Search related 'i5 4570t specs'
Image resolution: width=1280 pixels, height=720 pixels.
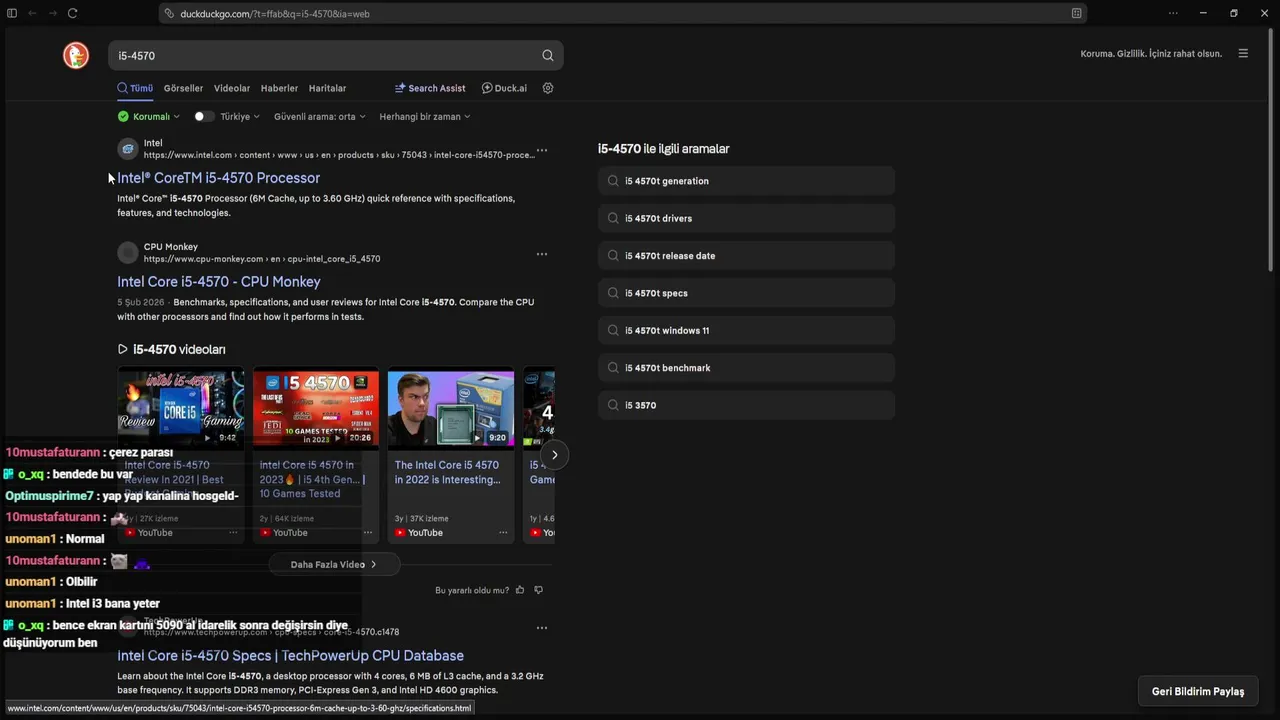point(746,293)
